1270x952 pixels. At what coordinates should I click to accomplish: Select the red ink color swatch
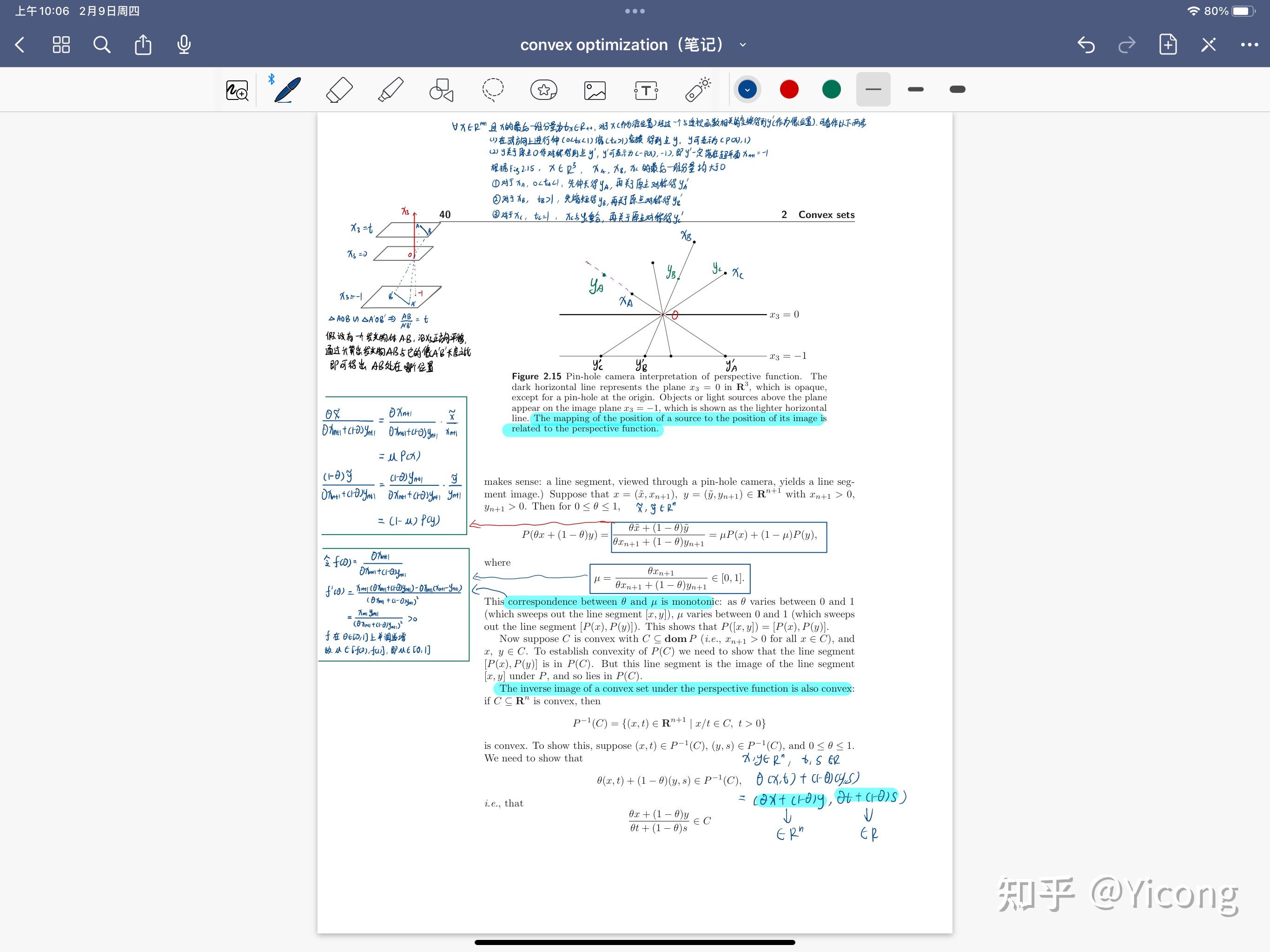coord(789,89)
